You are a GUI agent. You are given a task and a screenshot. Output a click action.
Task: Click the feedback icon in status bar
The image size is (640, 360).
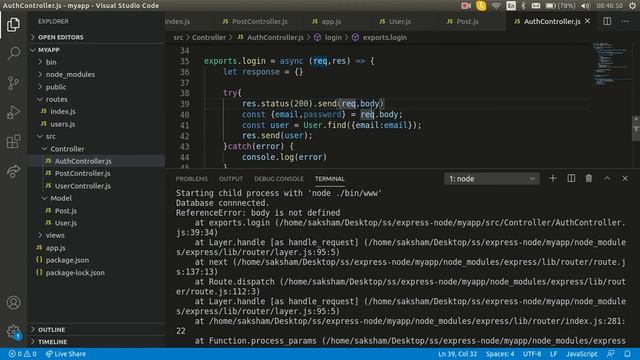[610, 354]
